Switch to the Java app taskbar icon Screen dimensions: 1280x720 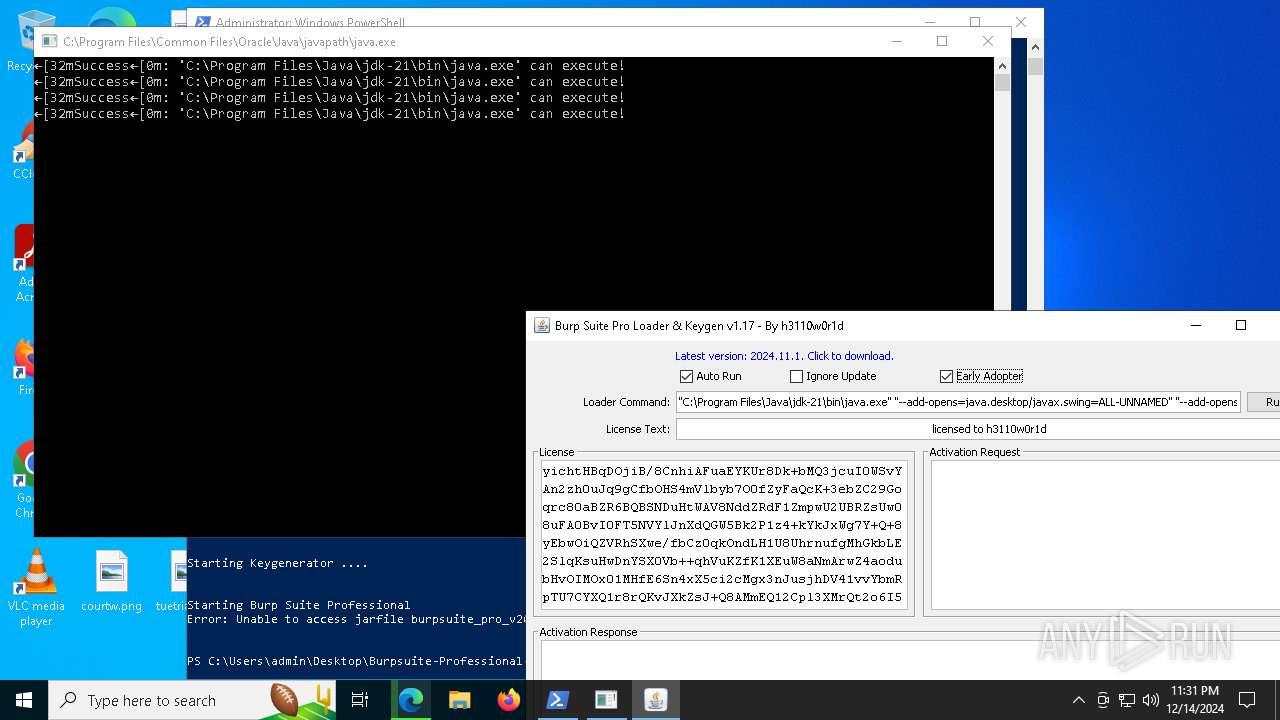655,700
